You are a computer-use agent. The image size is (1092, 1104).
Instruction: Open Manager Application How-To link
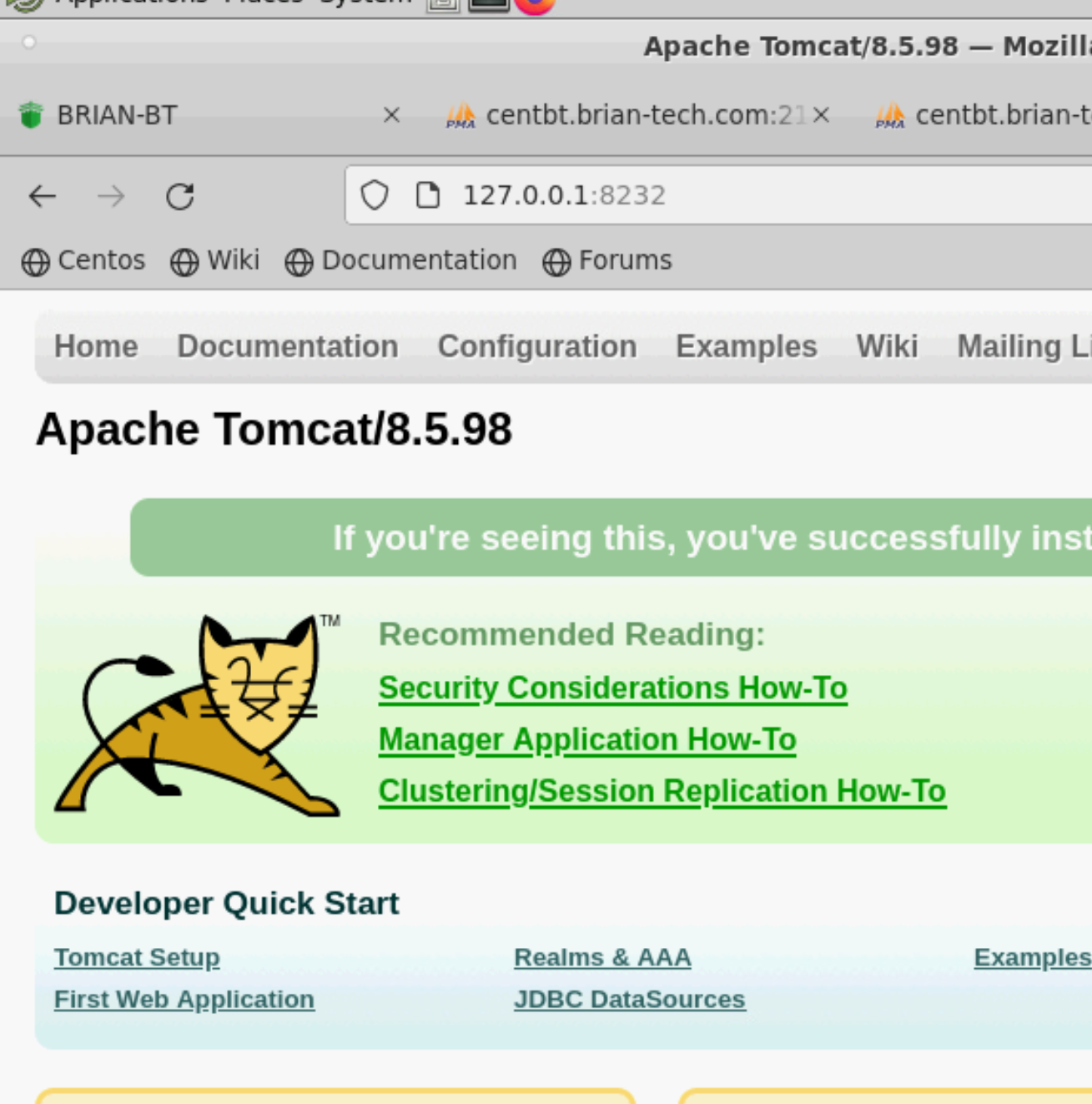[587, 740]
